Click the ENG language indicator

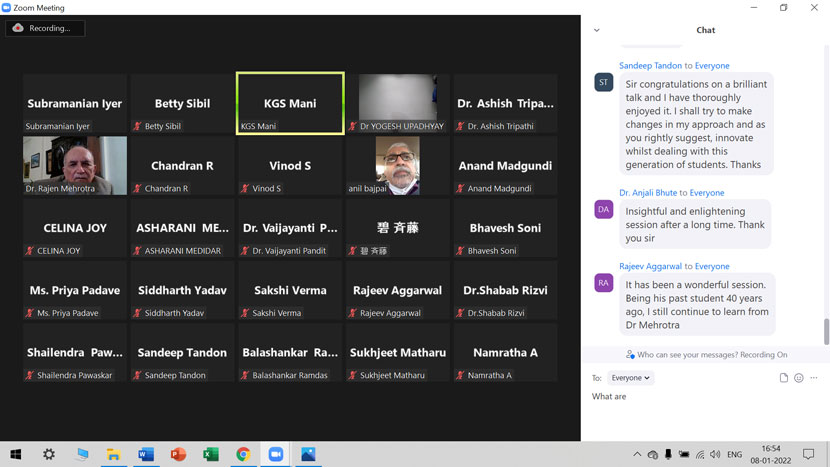735,455
